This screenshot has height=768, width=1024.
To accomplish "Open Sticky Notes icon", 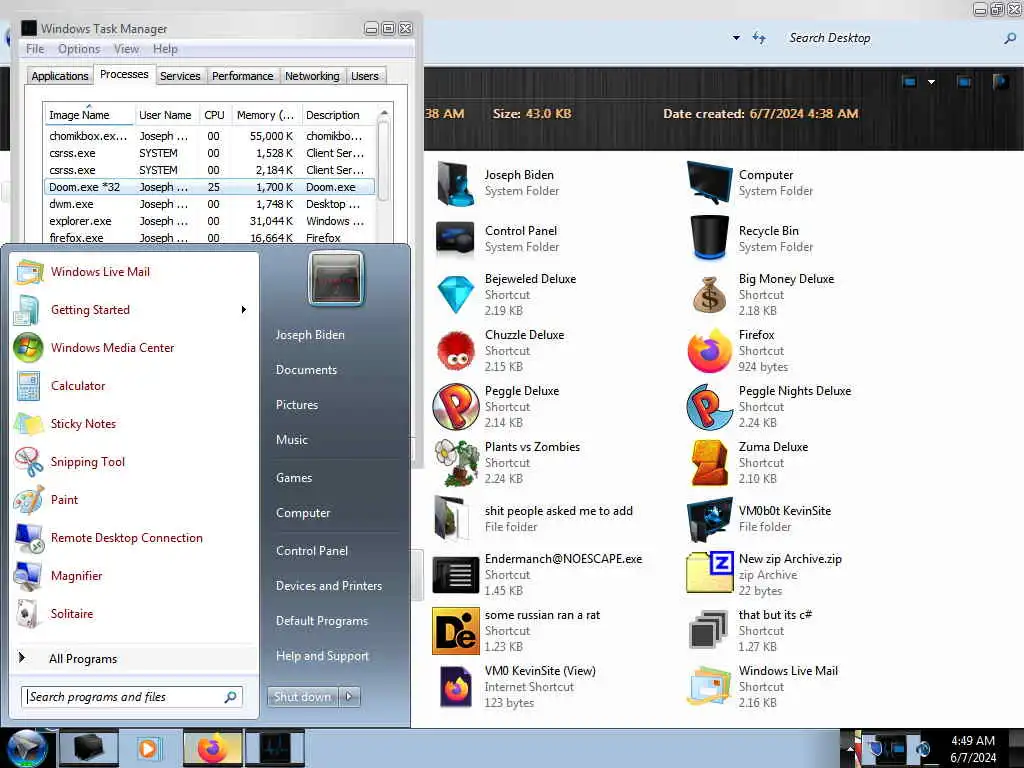I will coord(27,423).
